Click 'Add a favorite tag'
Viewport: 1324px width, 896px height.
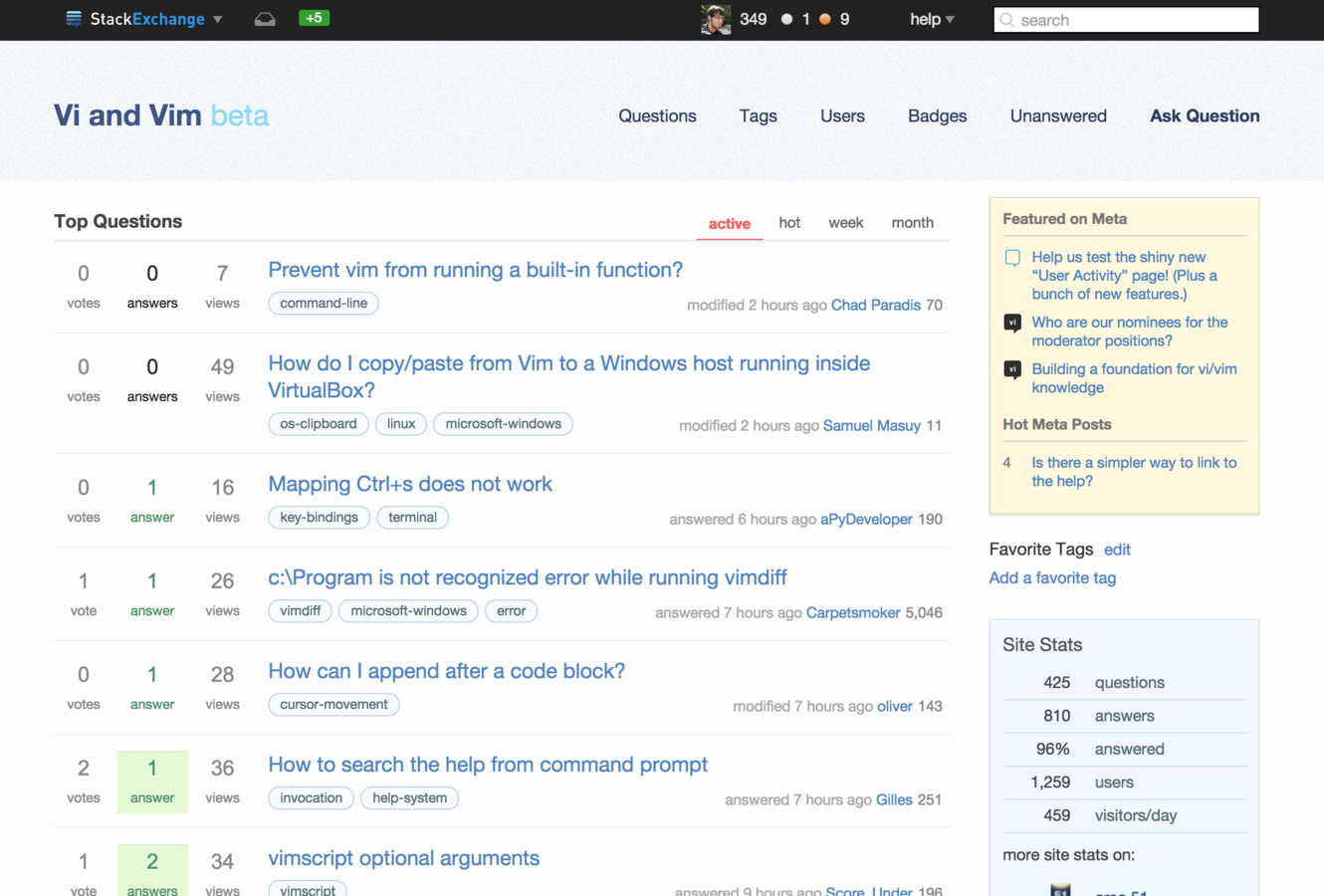[1052, 578]
